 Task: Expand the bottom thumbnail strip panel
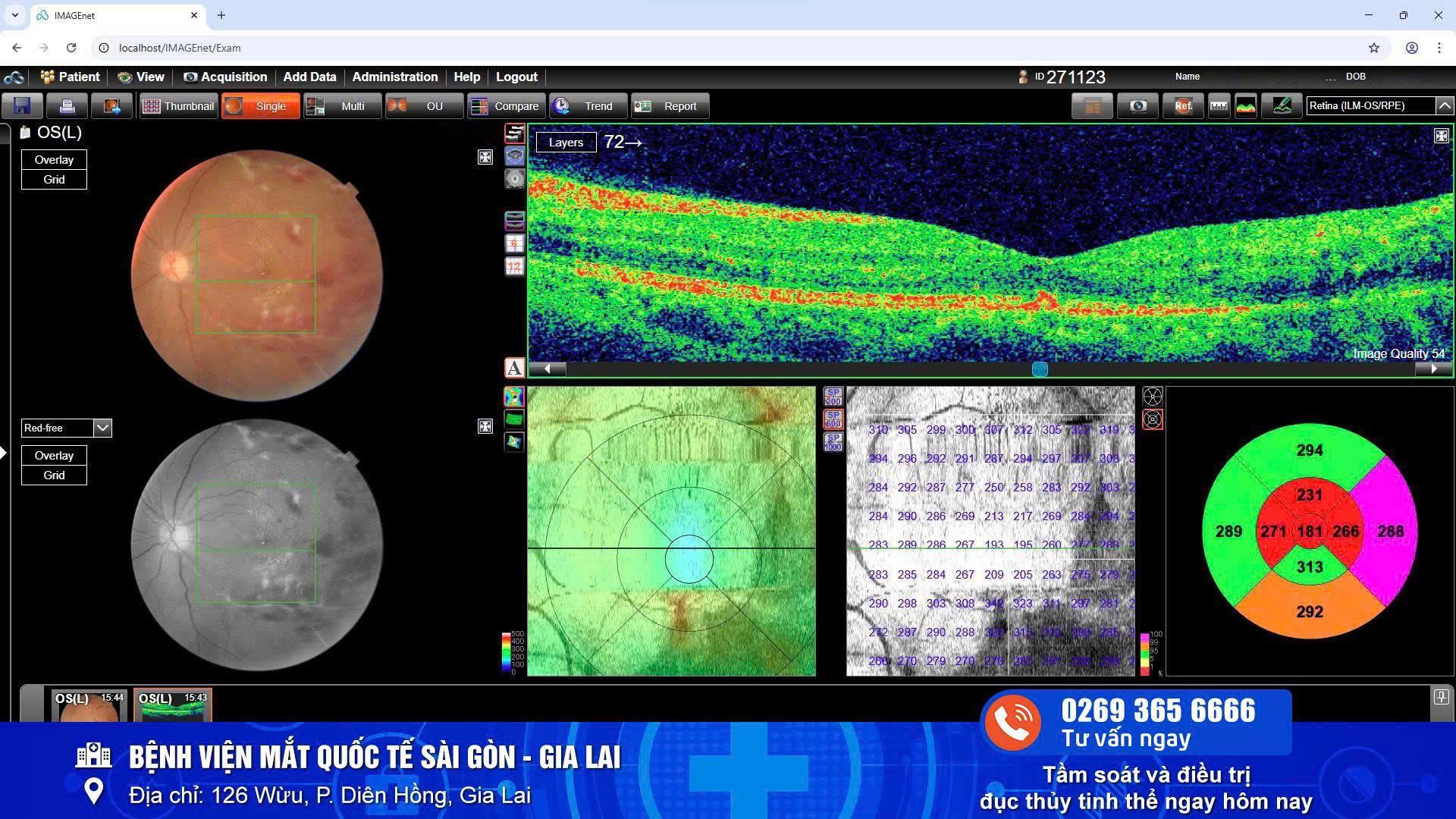pyautogui.click(x=1441, y=697)
